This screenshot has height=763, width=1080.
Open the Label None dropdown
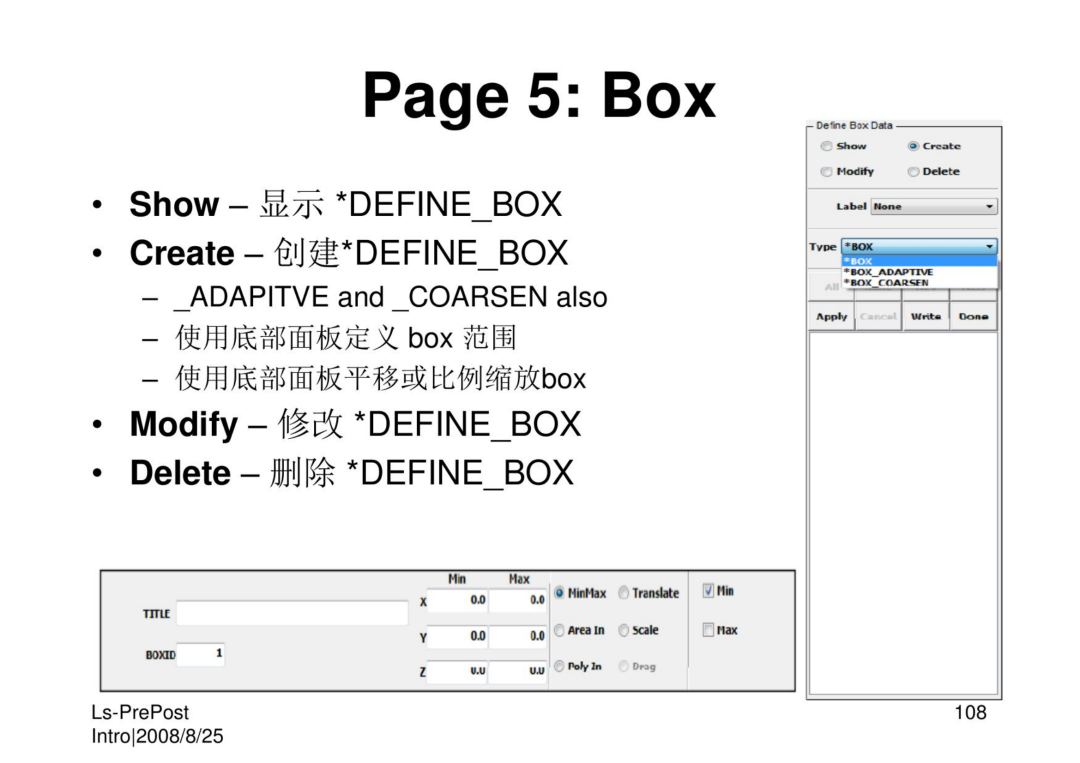coord(933,206)
